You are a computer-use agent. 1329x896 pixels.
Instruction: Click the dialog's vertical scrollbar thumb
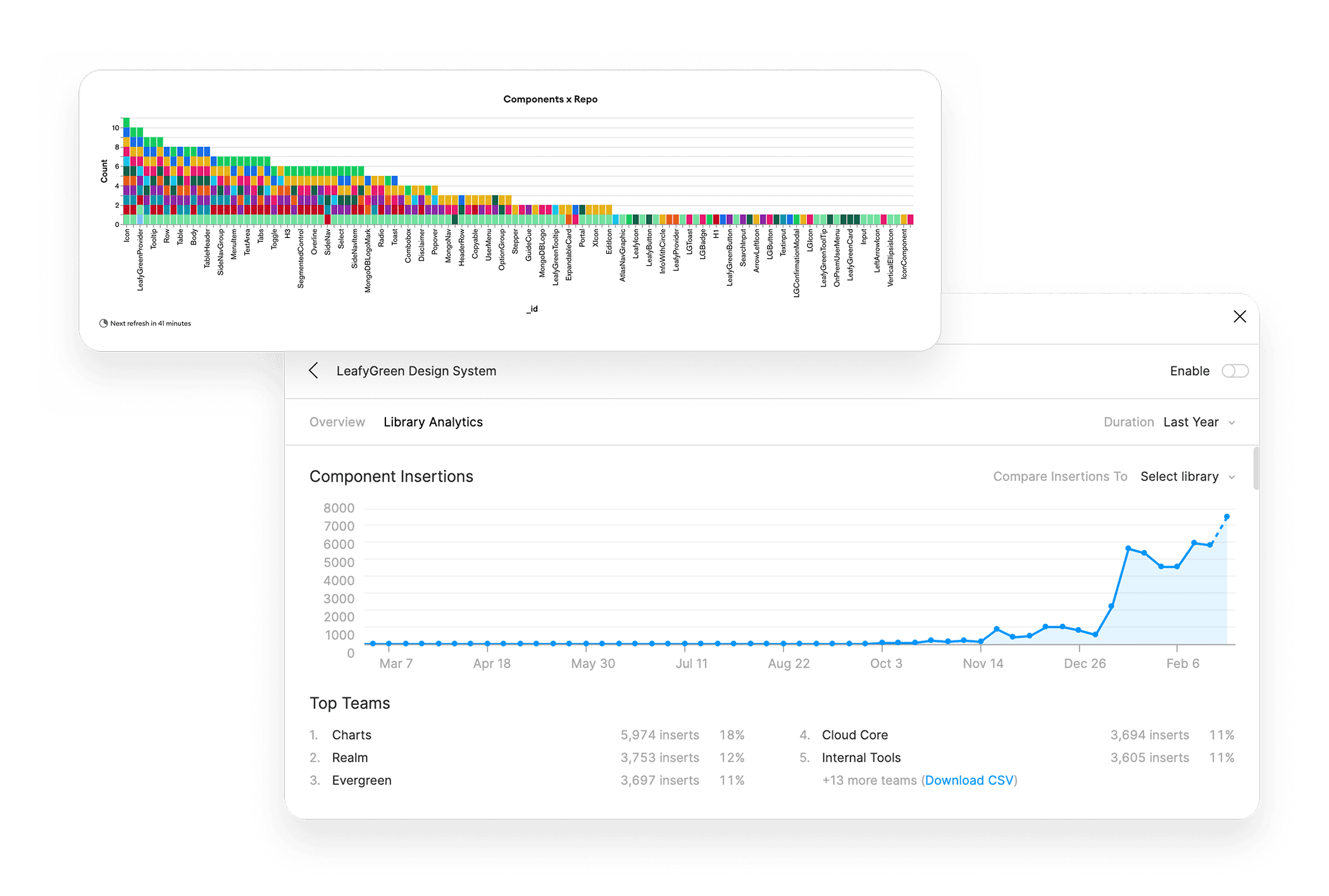pos(1256,468)
